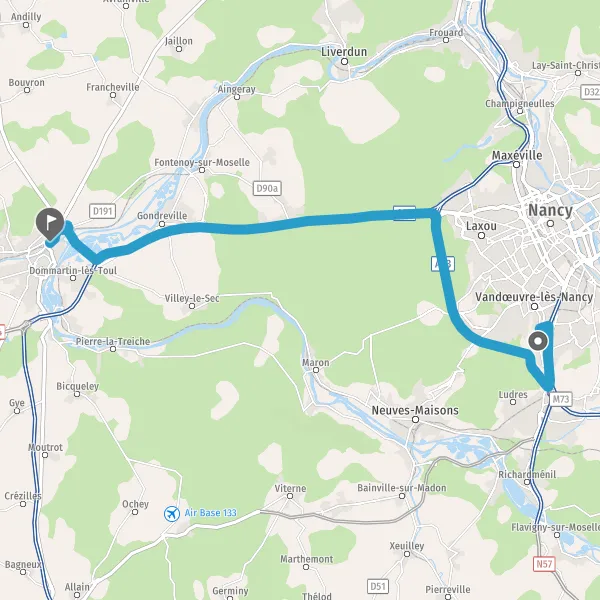Select the Liverdun town marker
Viewport: 600px width, 600px height.
(x=344, y=62)
